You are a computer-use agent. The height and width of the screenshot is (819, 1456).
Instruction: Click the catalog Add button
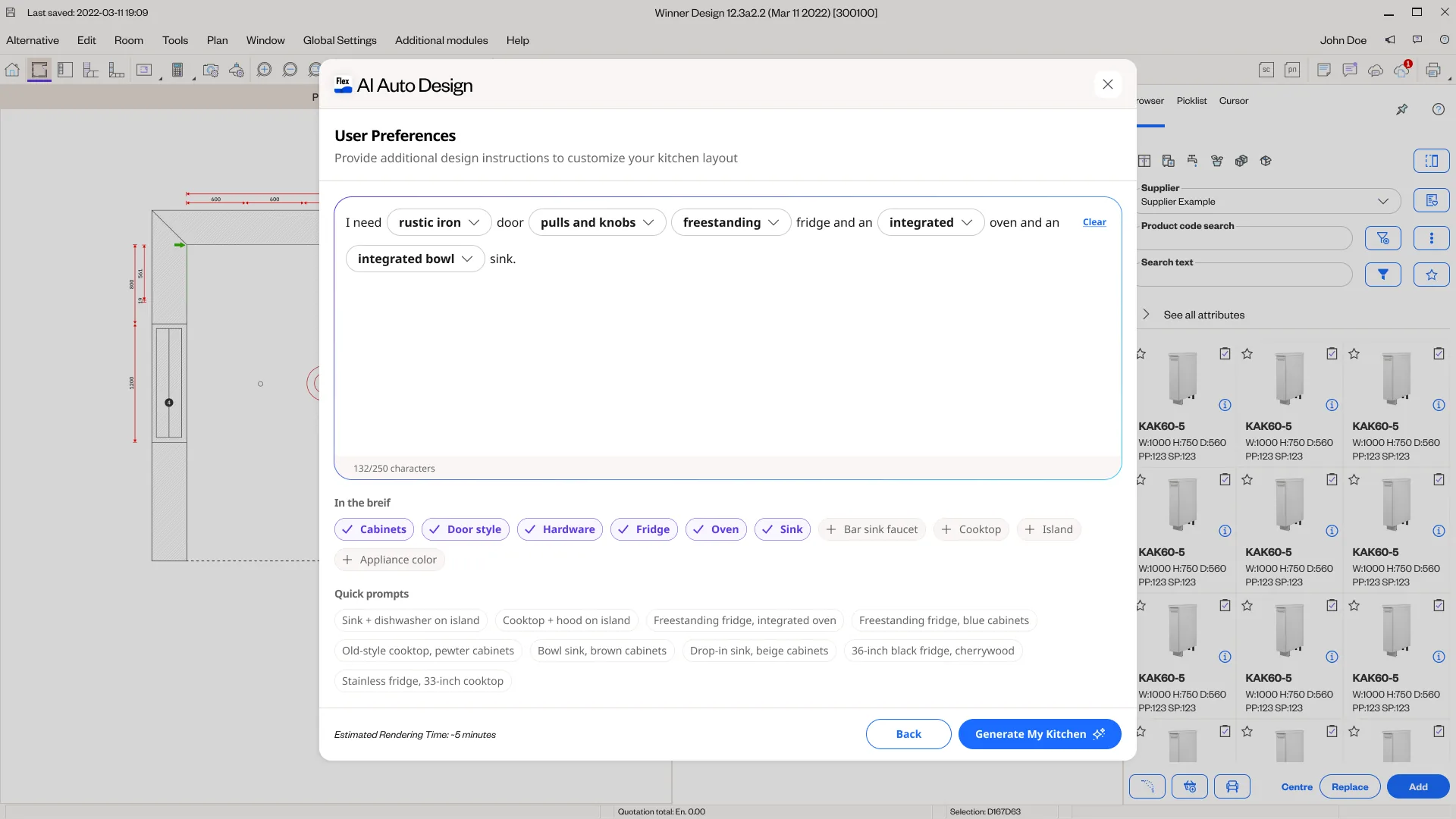[1418, 786]
